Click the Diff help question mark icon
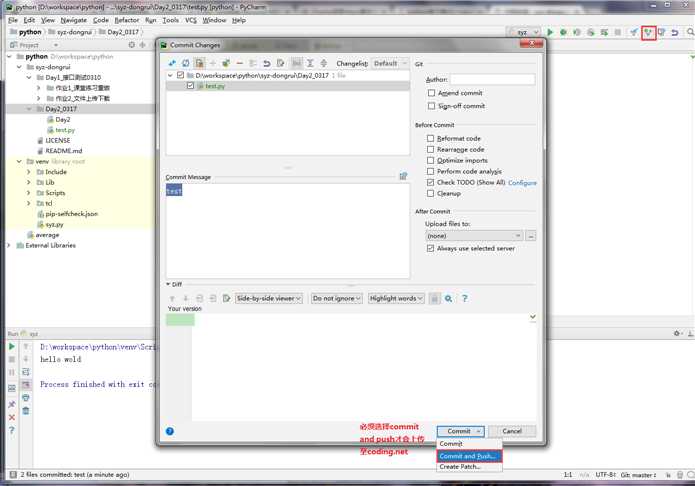The width and height of the screenshot is (695, 486). 465,298
